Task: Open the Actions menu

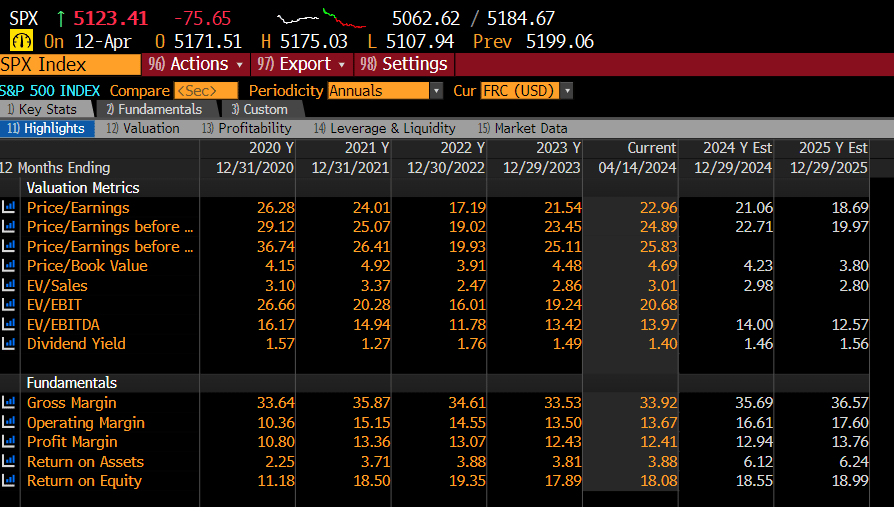Action: pyautogui.click(x=196, y=64)
